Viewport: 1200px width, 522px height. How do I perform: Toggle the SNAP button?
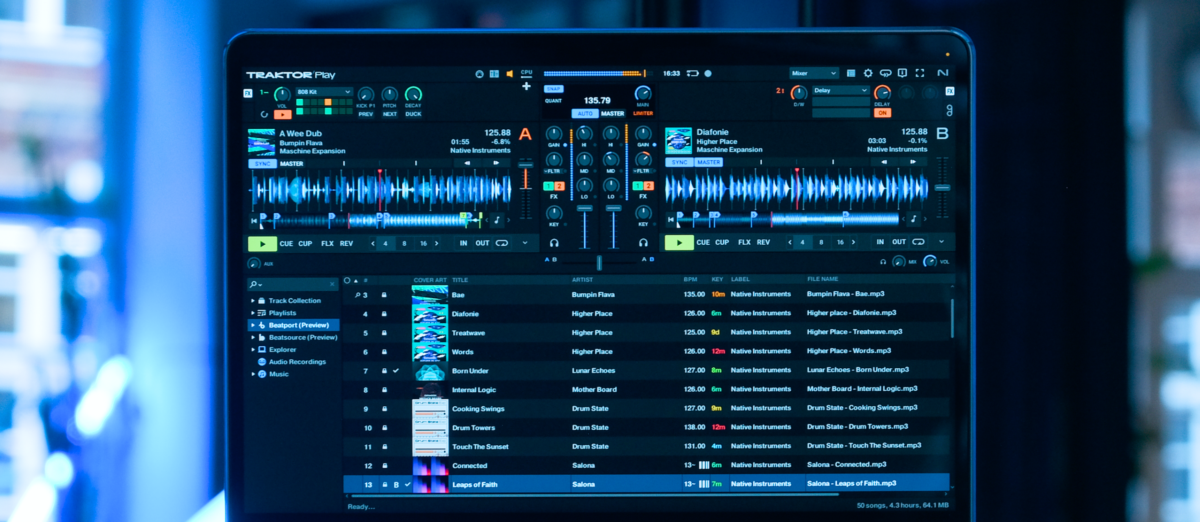554,88
